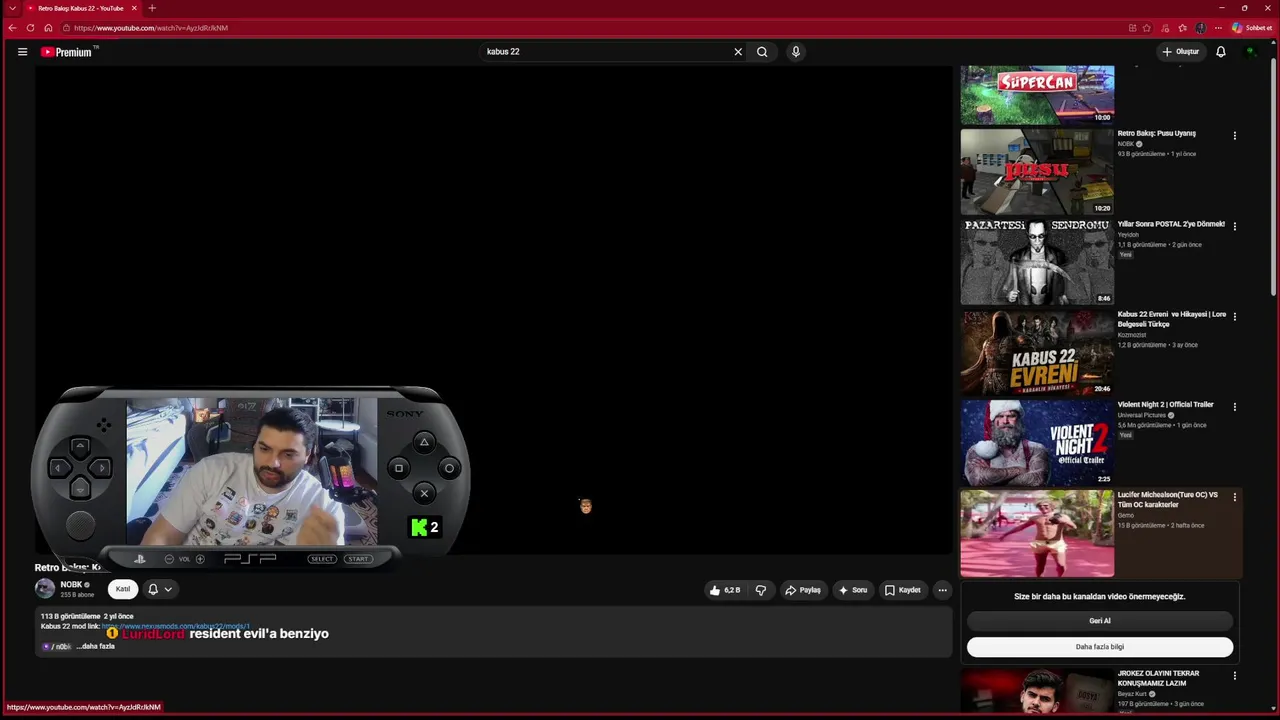This screenshot has height=720, width=1280.
Task: Click the magnifier search button
Action: click(762, 52)
